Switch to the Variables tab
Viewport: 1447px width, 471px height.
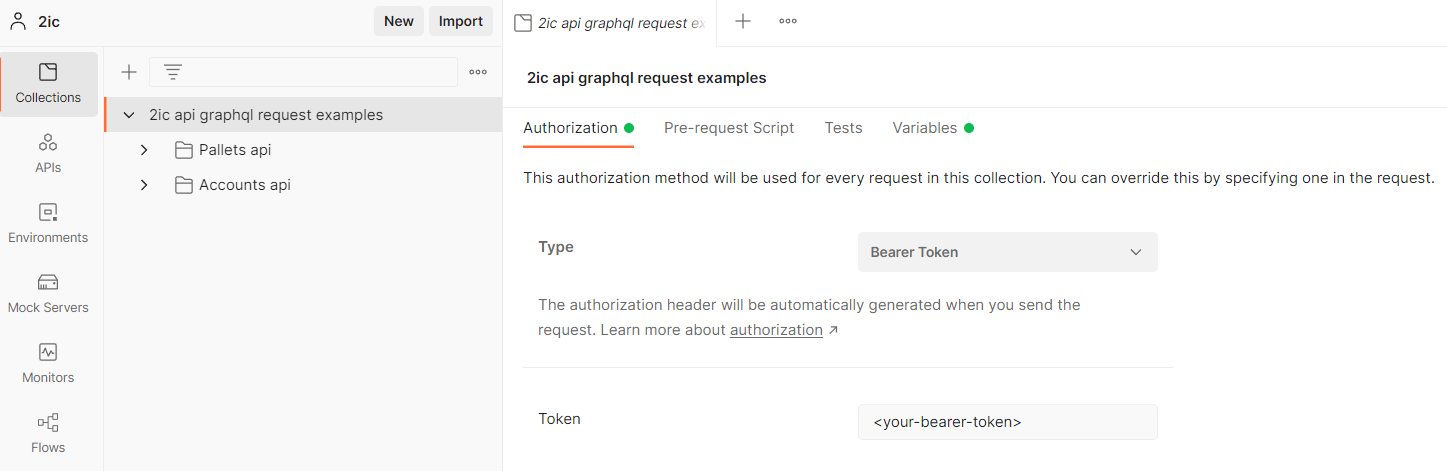pyautogui.click(x=925, y=128)
